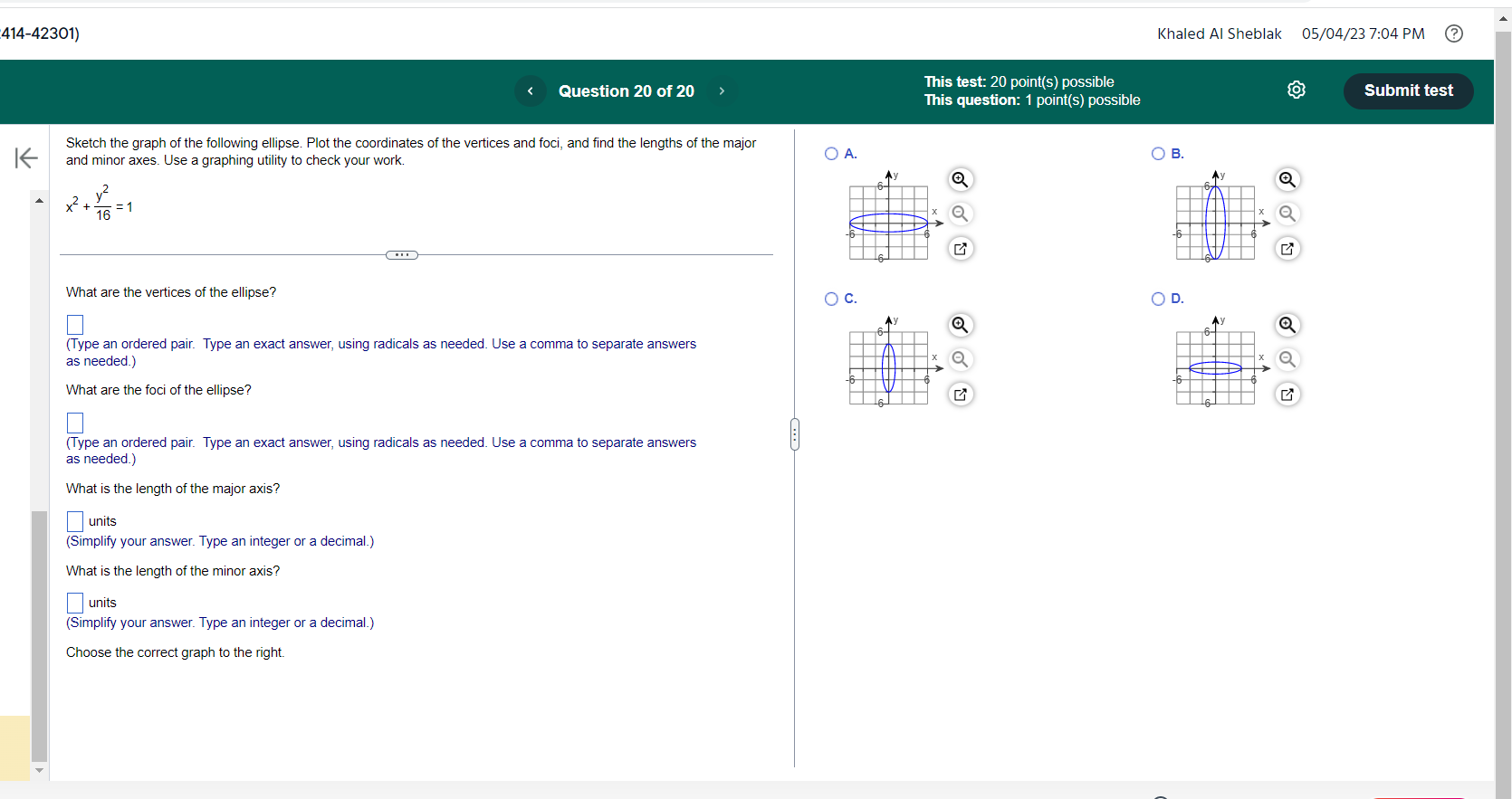Submit the test

[x=1408, y=90]
